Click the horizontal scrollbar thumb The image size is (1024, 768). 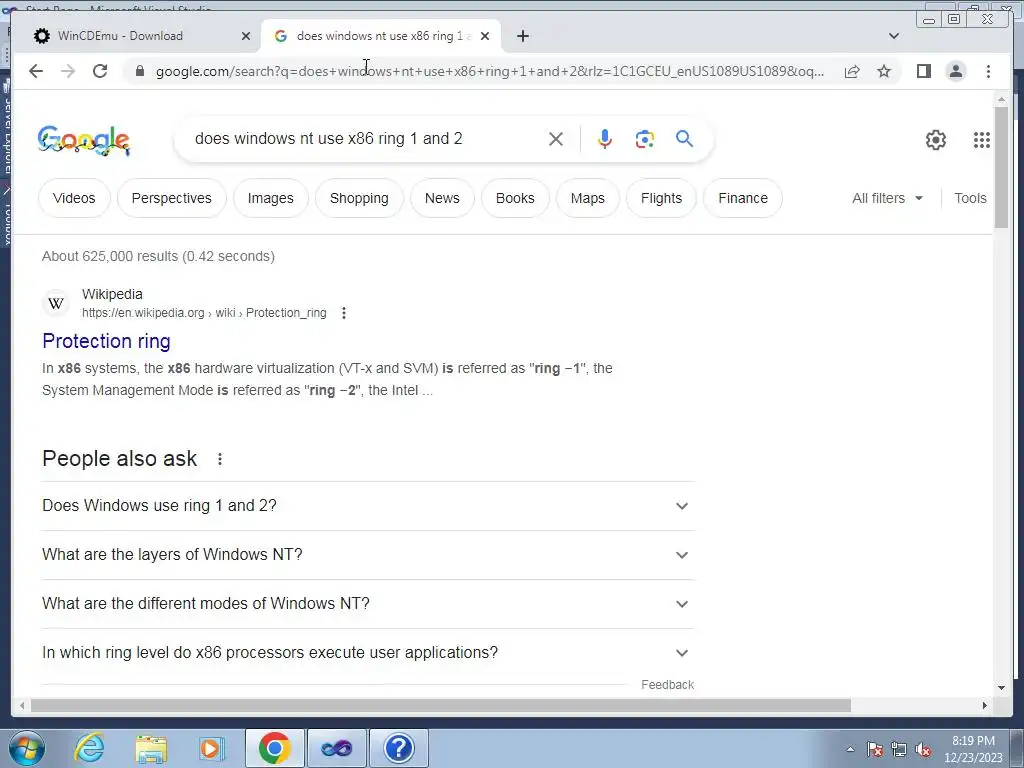click(x=441, y=705)
